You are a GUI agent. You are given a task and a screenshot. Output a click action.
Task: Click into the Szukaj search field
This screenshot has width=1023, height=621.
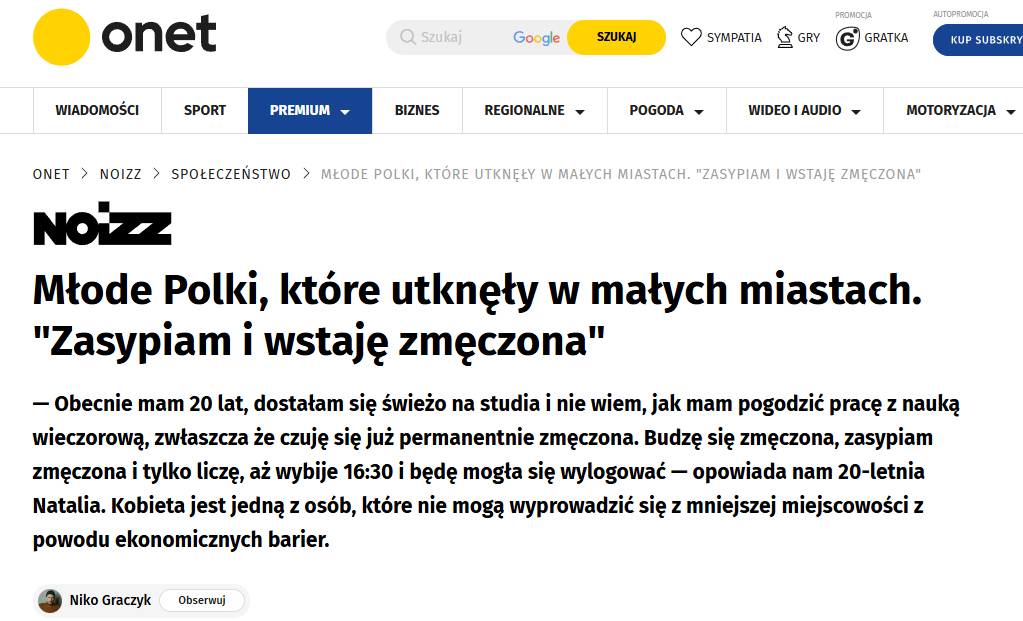click(x=460, y=38)
